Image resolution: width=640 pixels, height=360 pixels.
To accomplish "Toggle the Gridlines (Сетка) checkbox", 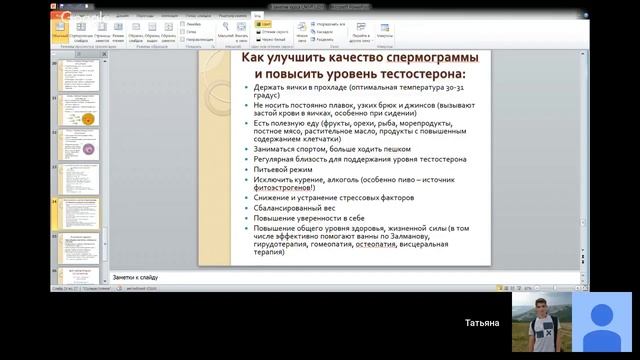I will pos(182,31).
